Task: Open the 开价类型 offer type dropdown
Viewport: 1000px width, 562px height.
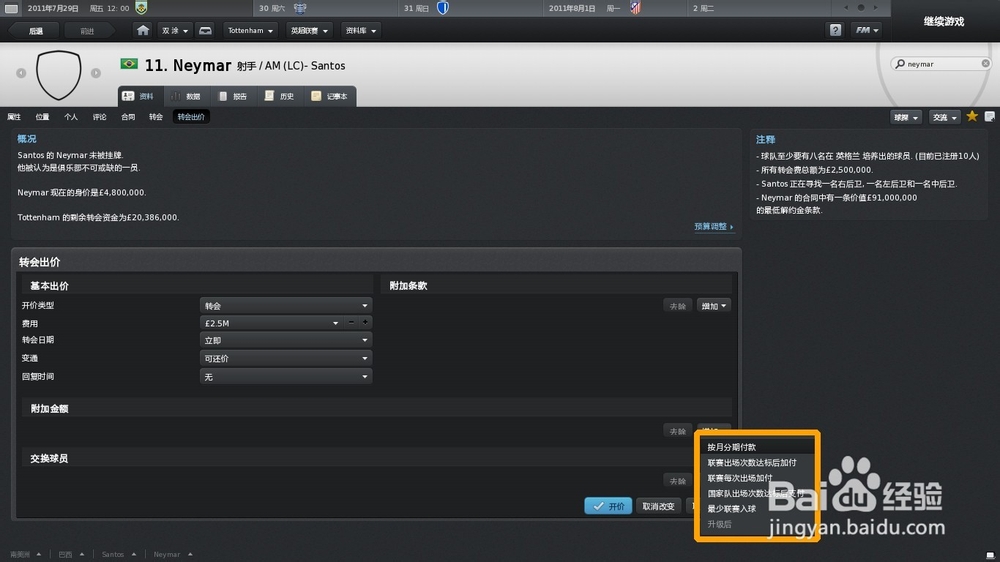Action: click(286, 306)
